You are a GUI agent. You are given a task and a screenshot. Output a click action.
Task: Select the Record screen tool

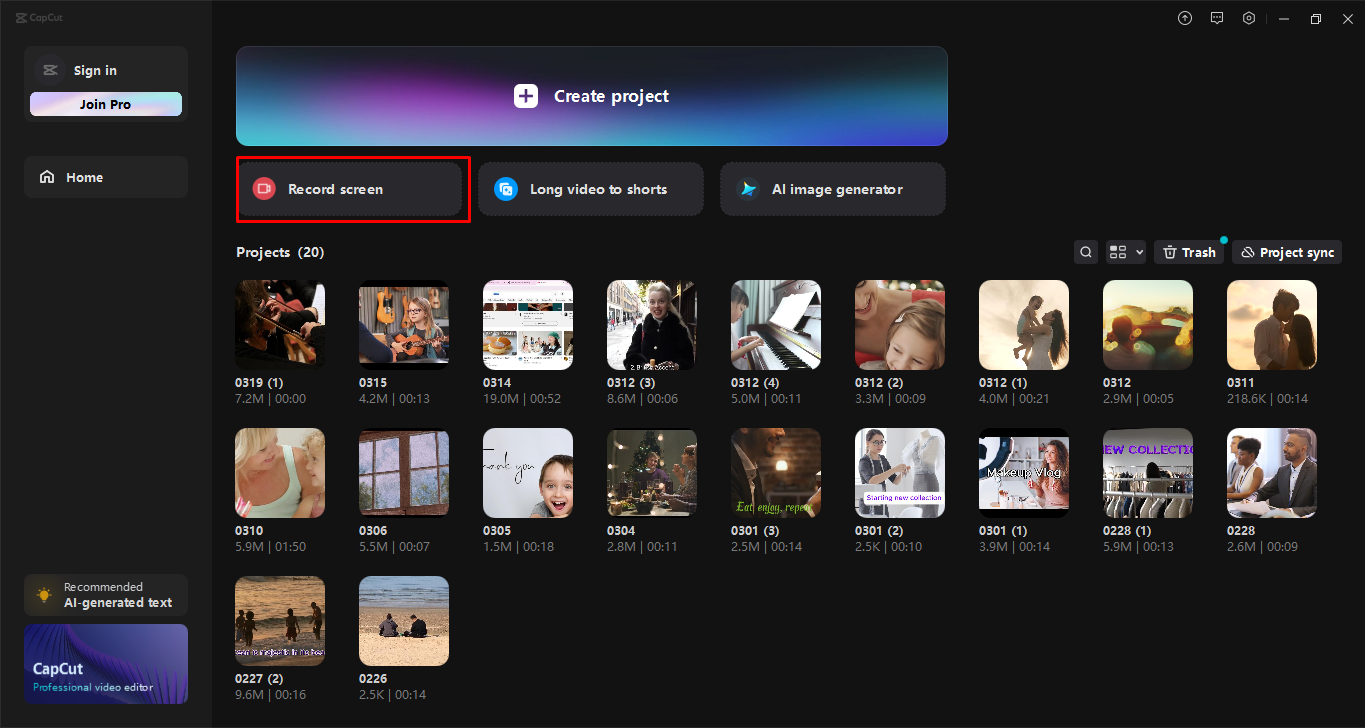pyautogui.click(x=352, y=189)
